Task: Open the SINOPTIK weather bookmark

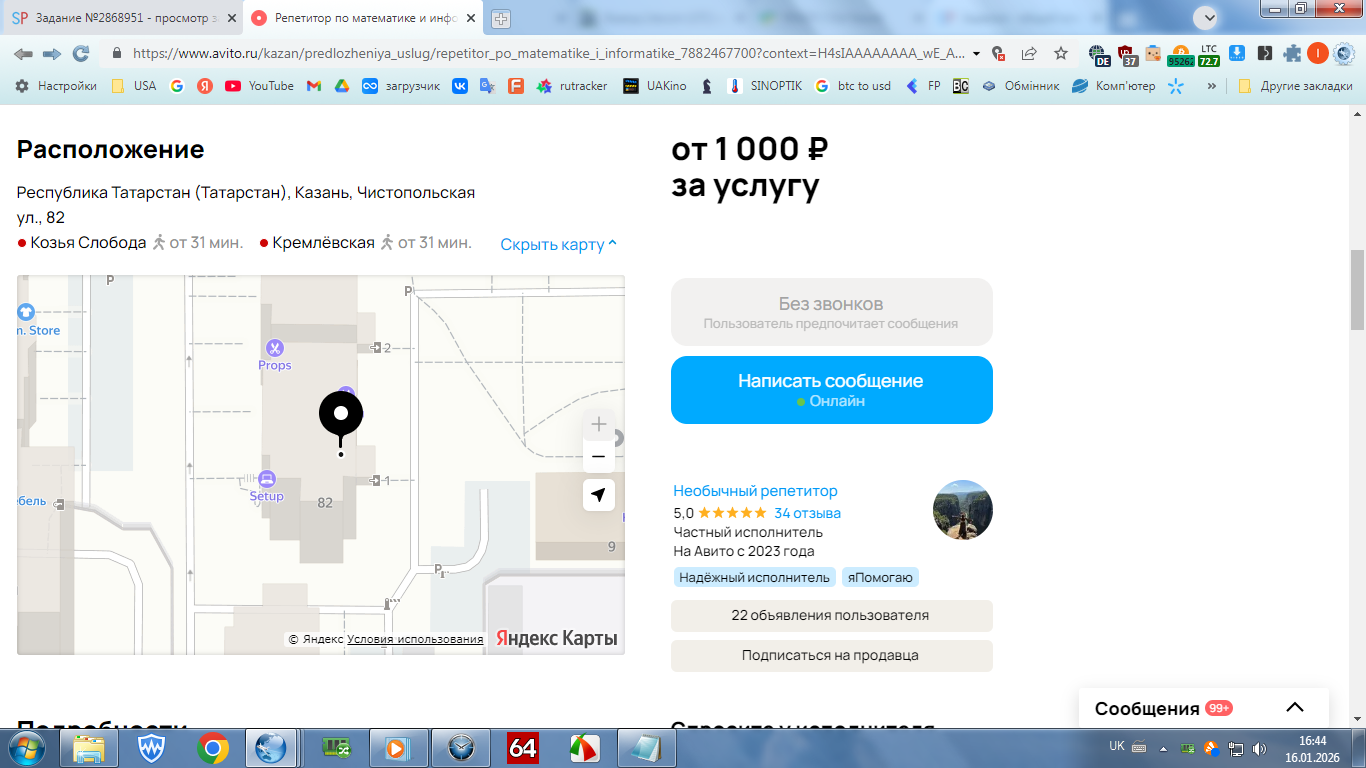Action: [765, 86]
